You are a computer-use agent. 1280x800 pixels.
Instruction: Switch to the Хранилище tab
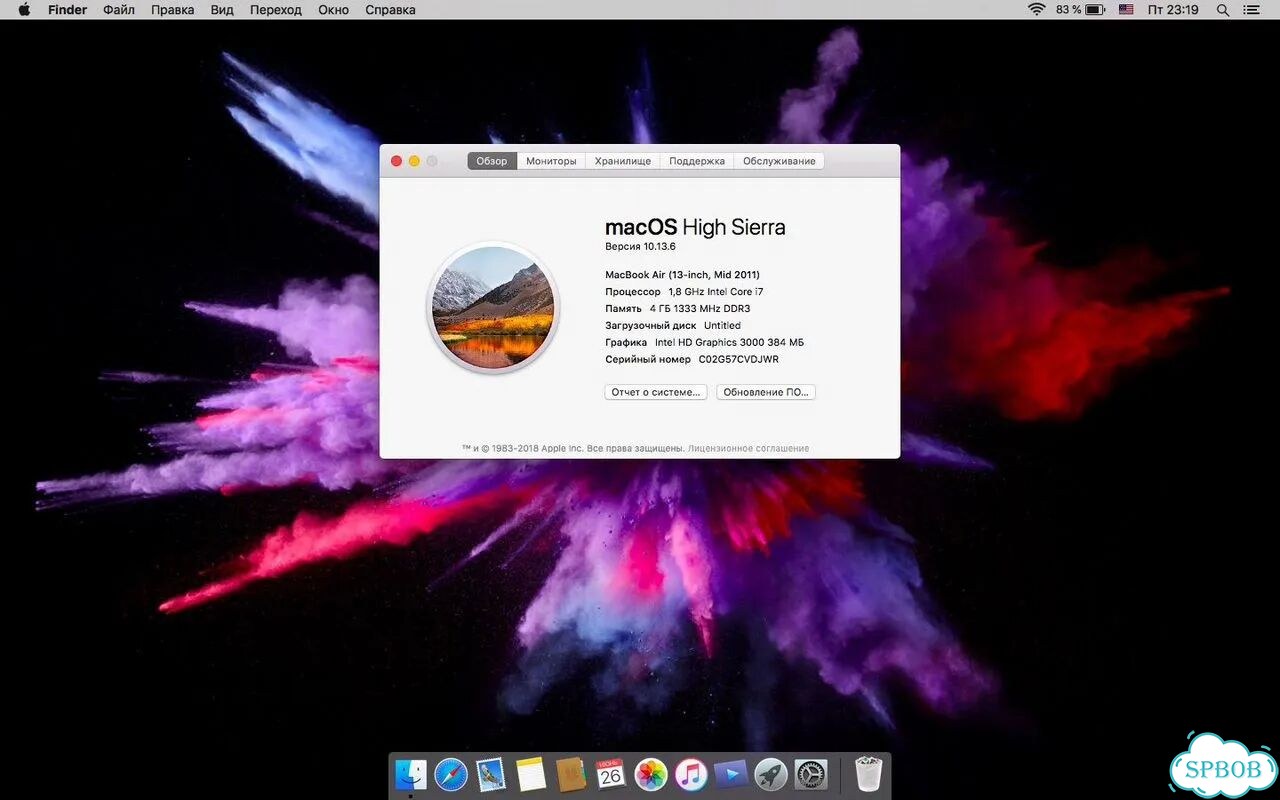coord(623,161)
